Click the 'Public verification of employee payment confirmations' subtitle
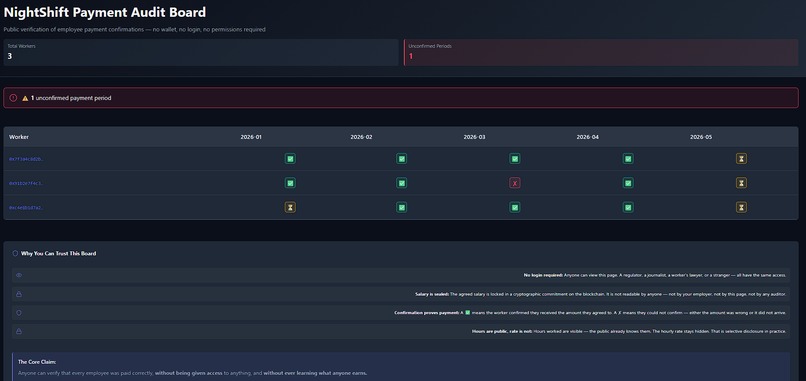 coord(135,30)
